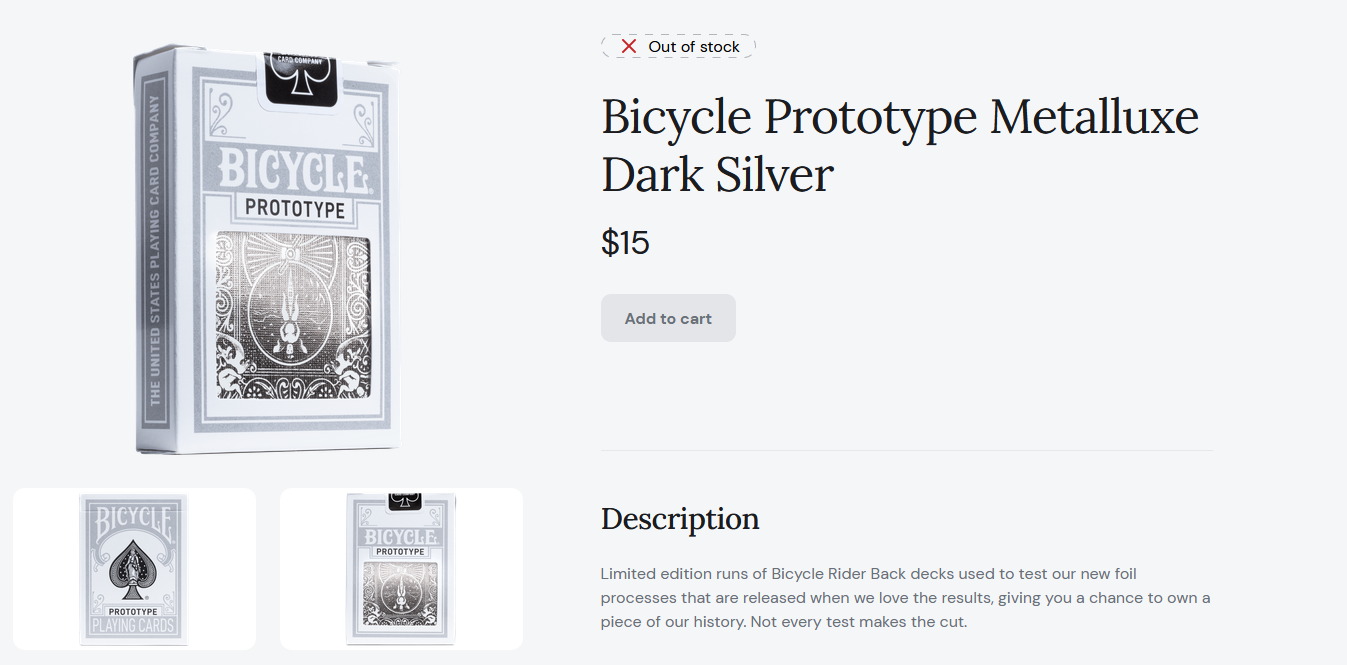Click the Add to cart button
The image size is (1347, 665).
point(668,318)
